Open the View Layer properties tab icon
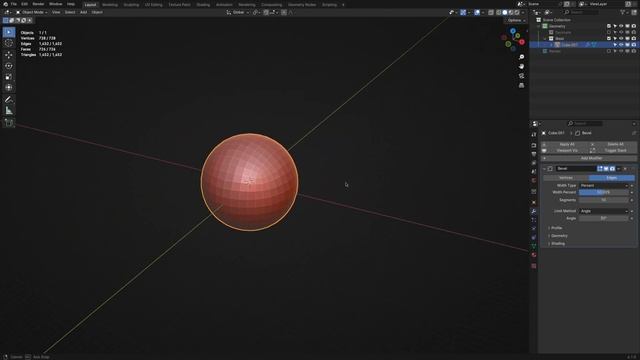The width and height of the screenshot is (640, 360). coord(533,163)
